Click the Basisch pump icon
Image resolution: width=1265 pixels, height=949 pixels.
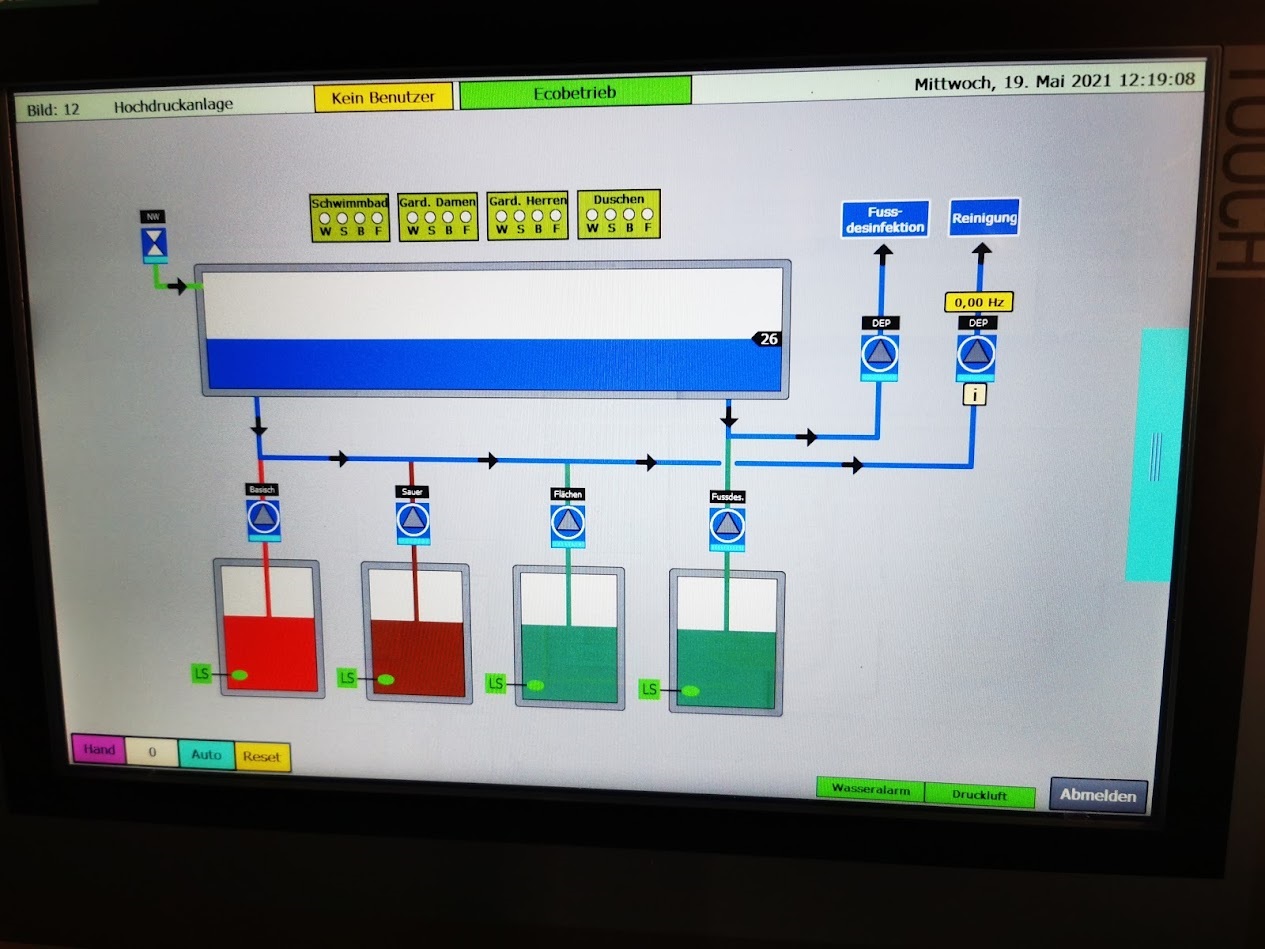[263, 518]
